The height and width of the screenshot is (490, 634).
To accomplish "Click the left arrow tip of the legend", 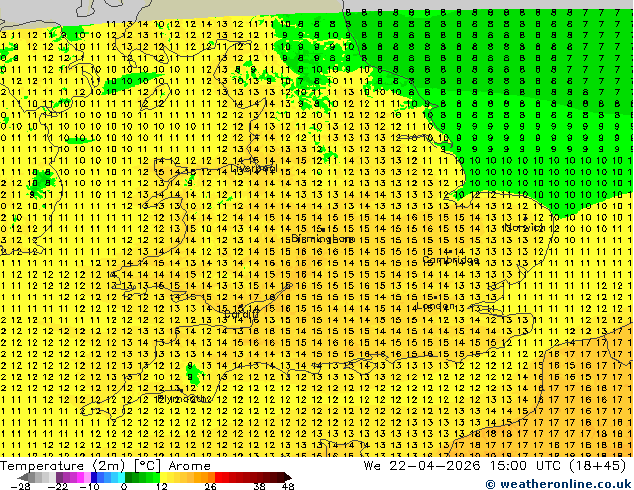I will (x=22, y=477).
